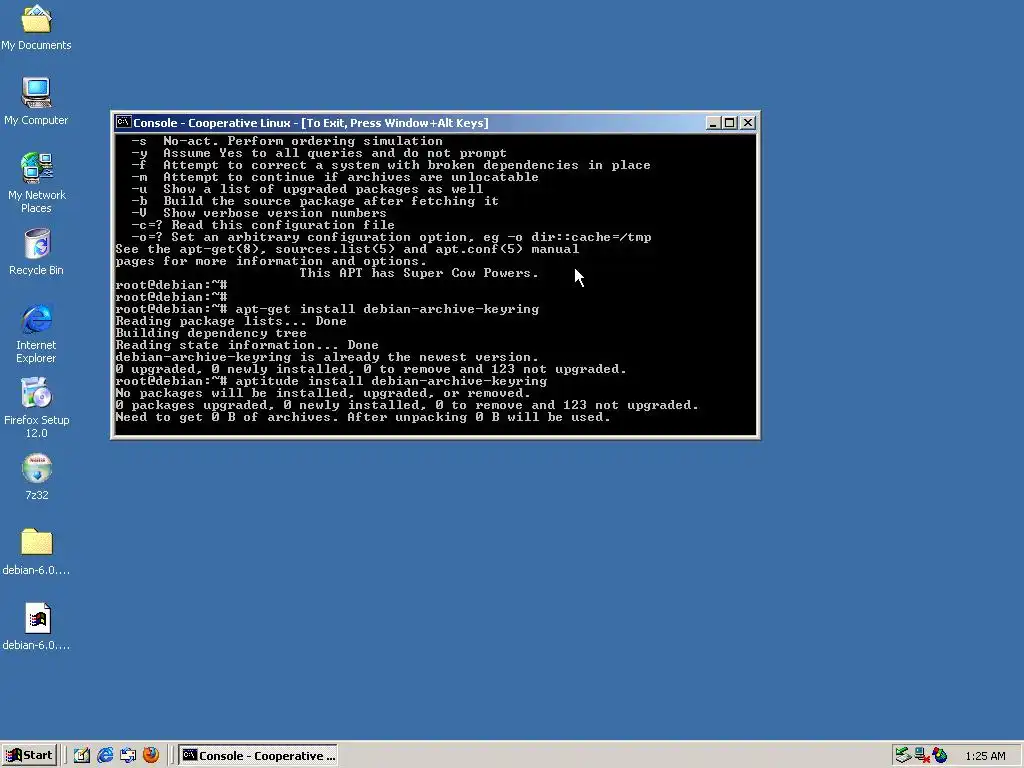Open the console window system menu icon
The height and width of the screenshot is (768, 1024).
123,122
